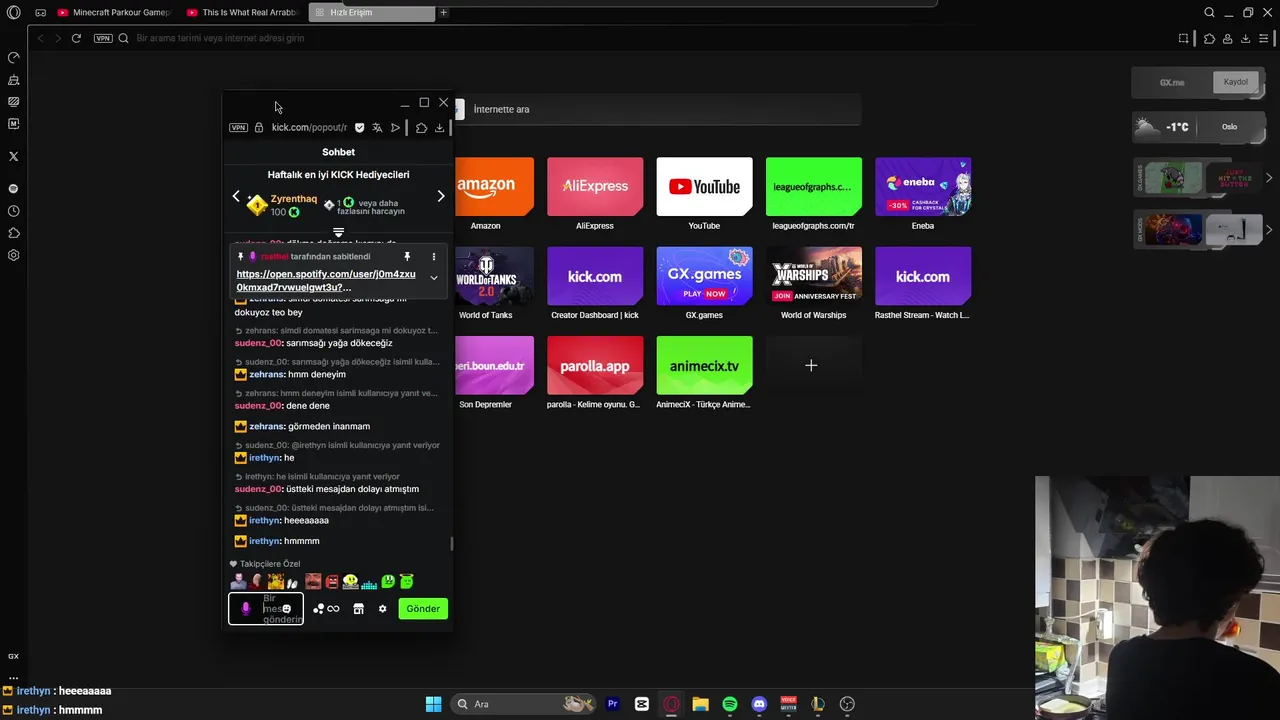Open easy setup menu in main toolbar
Viewport: 1280px width, 720px height.
coord(1264,38)
